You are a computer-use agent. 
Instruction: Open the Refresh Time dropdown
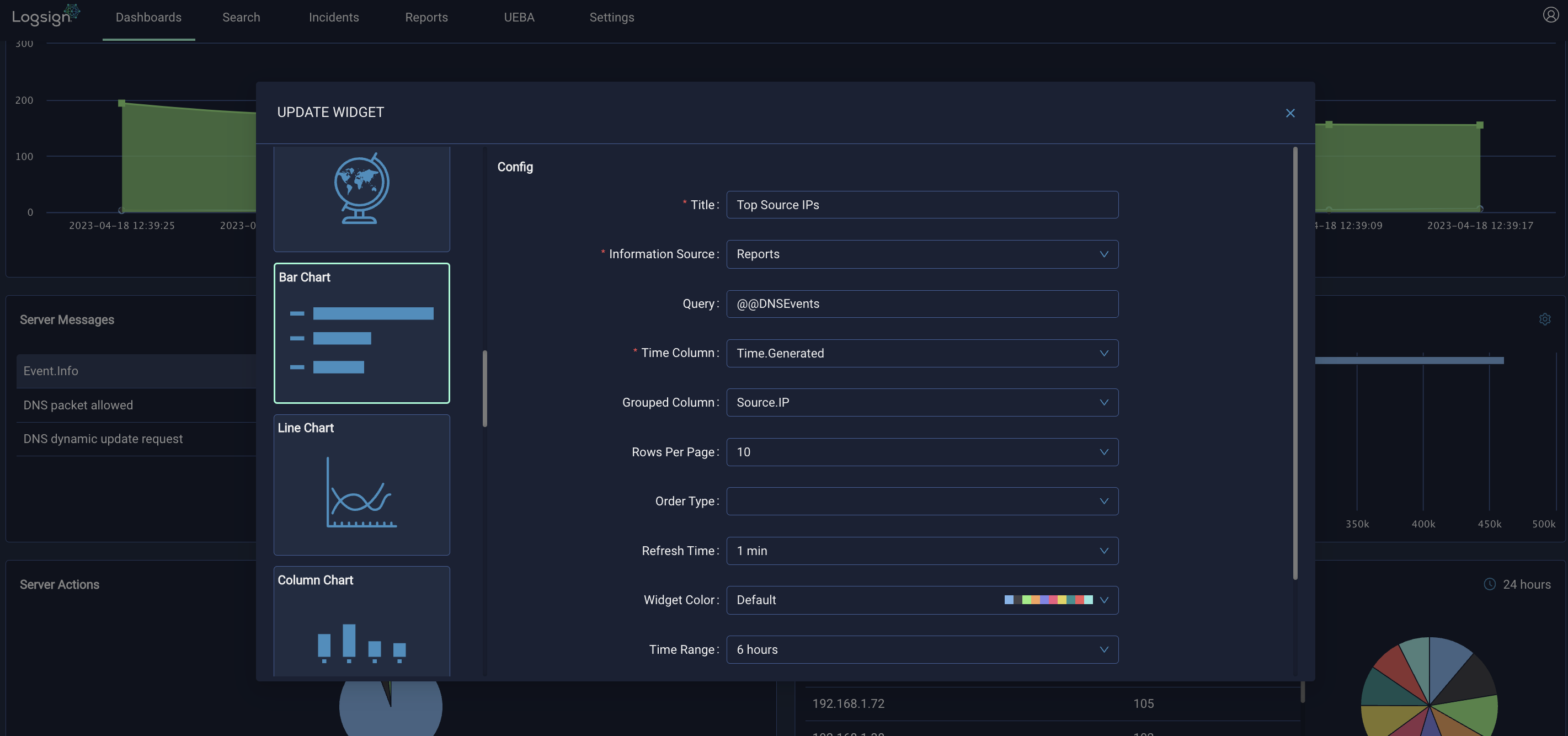point(922,550)
